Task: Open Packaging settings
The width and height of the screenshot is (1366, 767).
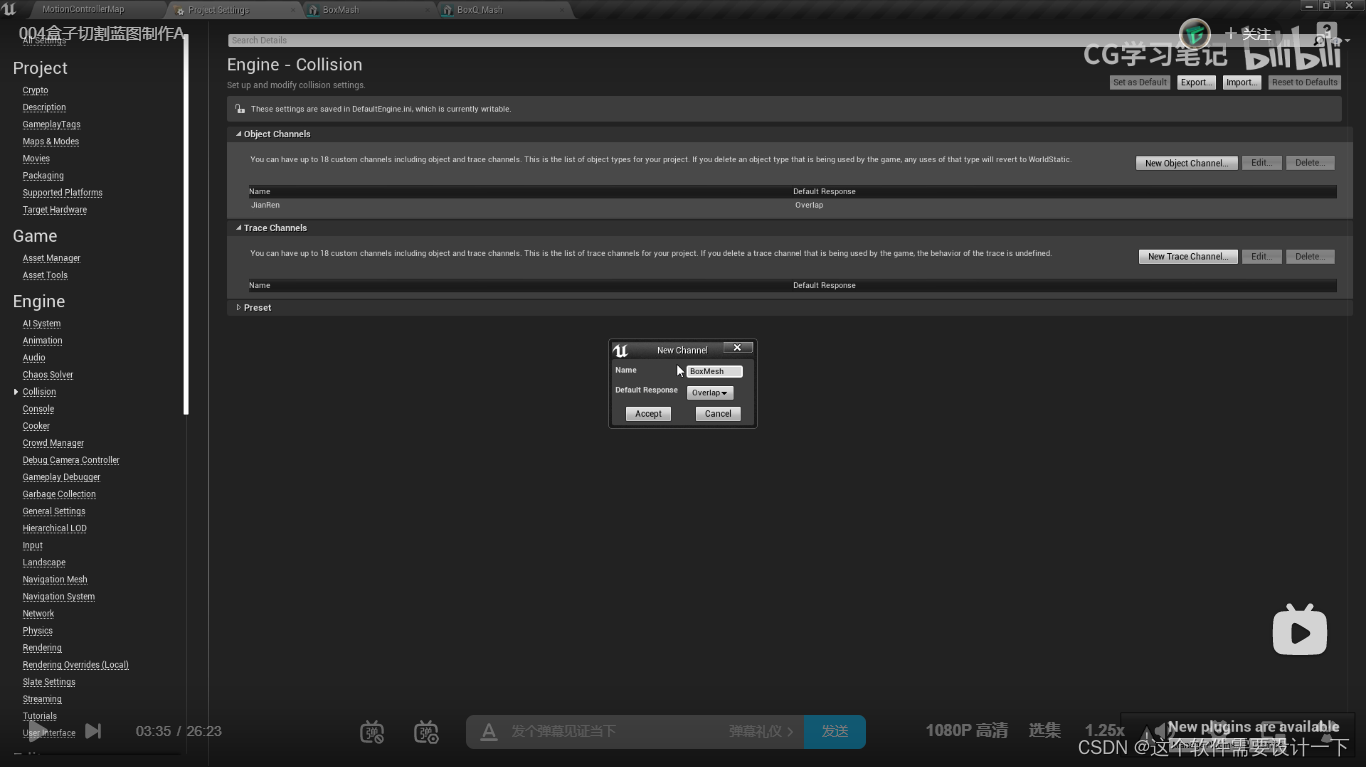Action: coord(43,175)
